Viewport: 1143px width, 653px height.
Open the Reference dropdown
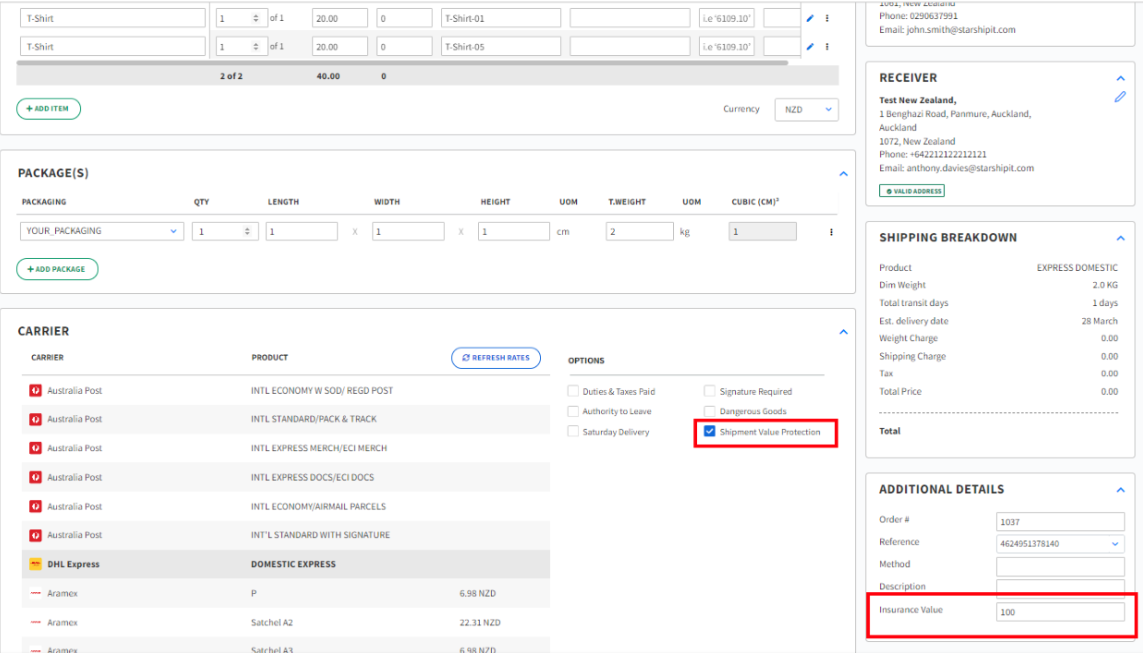coord(1060,544)
